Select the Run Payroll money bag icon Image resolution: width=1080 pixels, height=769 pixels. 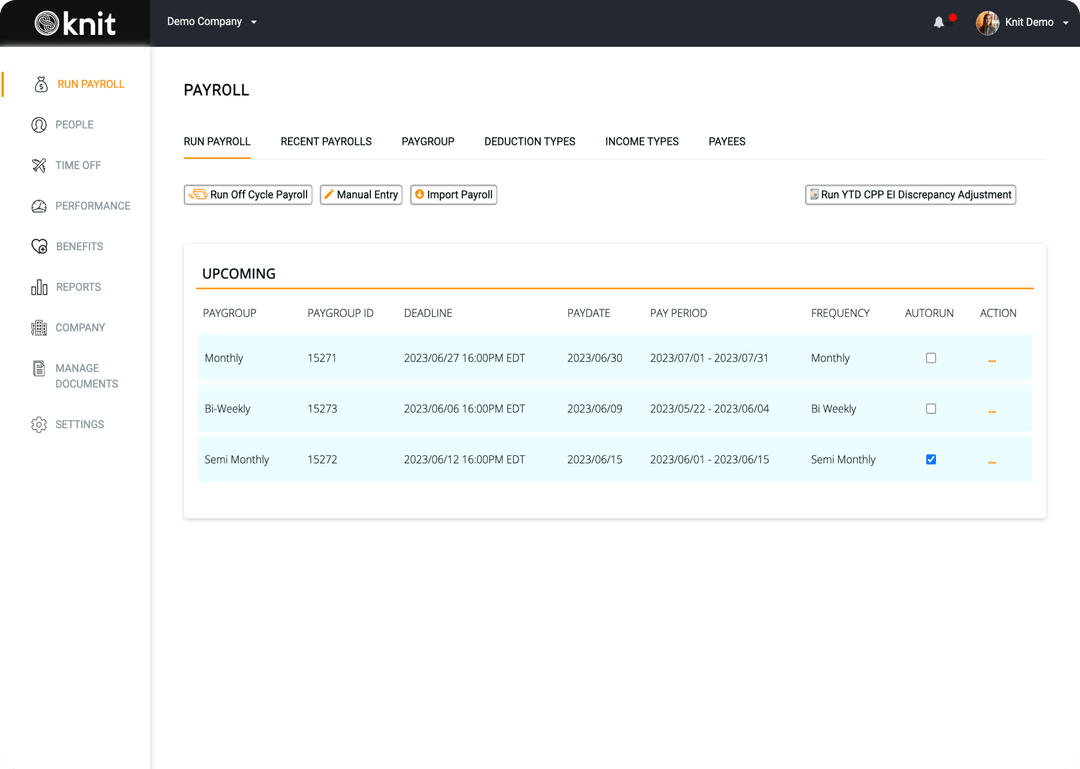pyautogui.click(x=40, y=84)
